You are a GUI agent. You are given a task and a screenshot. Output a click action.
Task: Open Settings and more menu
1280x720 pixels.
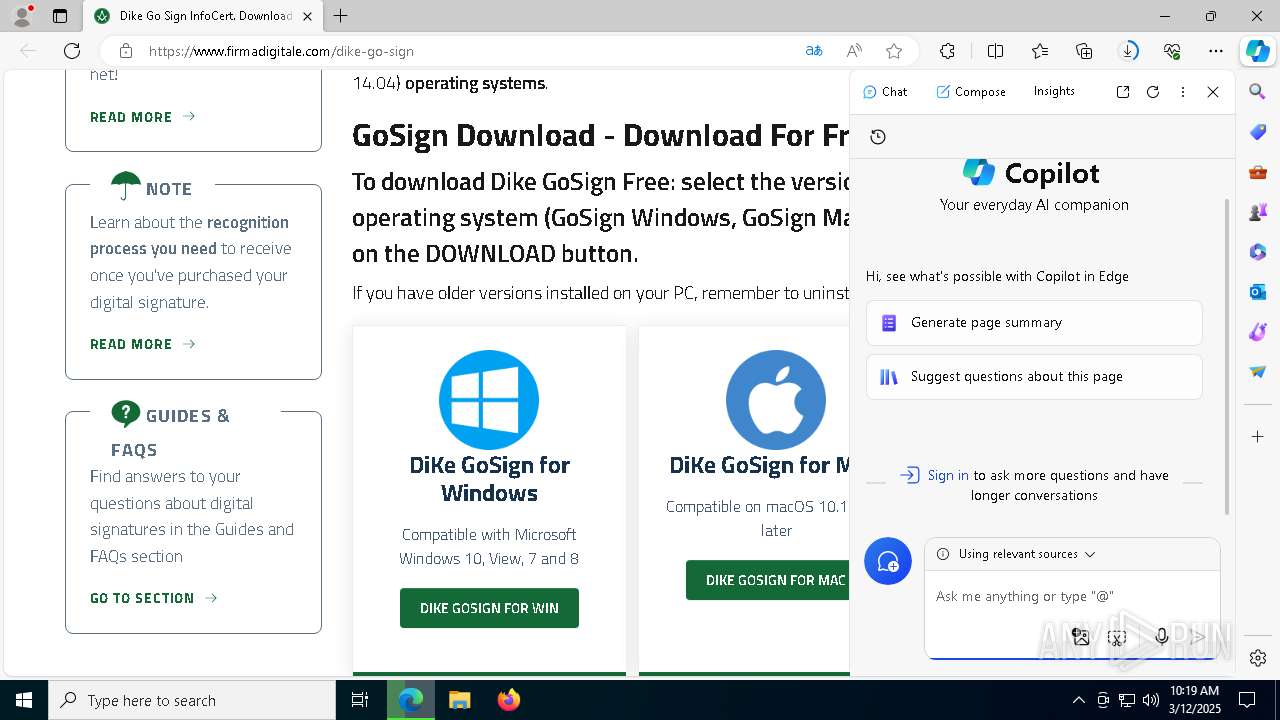point(1216,51)
